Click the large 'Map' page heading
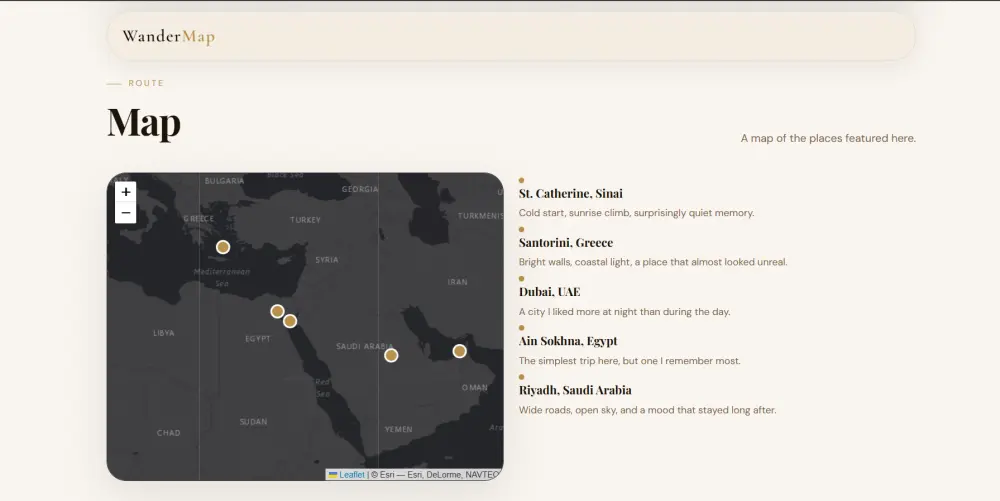 click(x=144, y=122)
